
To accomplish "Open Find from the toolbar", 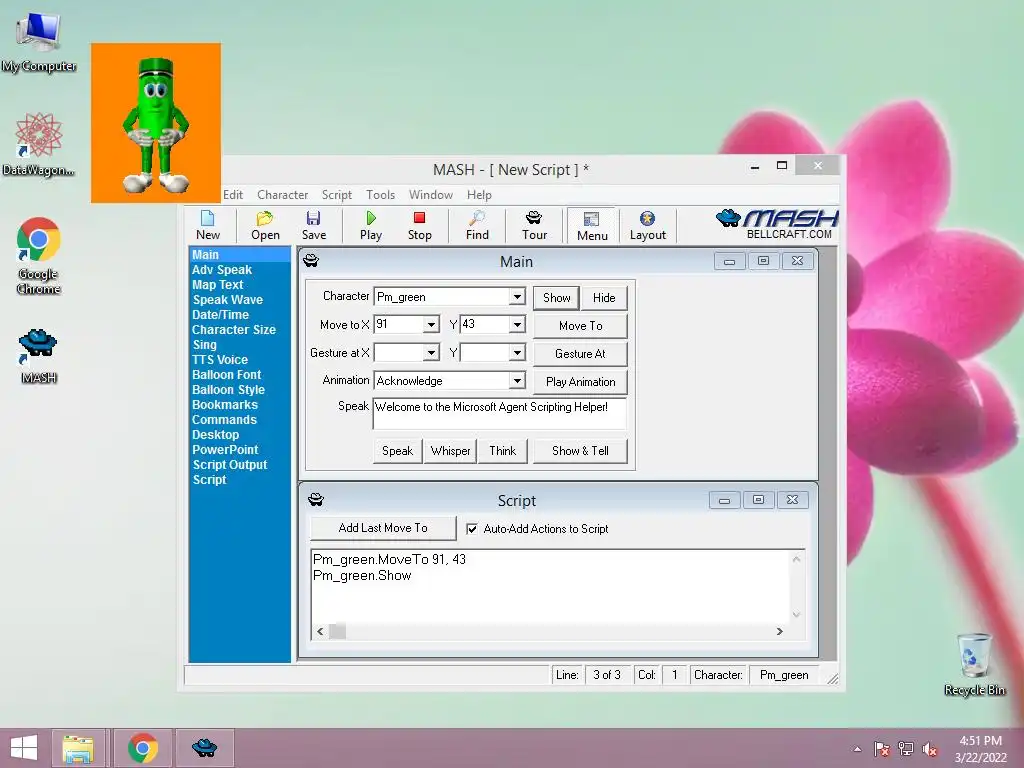I will tap(477, 226).
